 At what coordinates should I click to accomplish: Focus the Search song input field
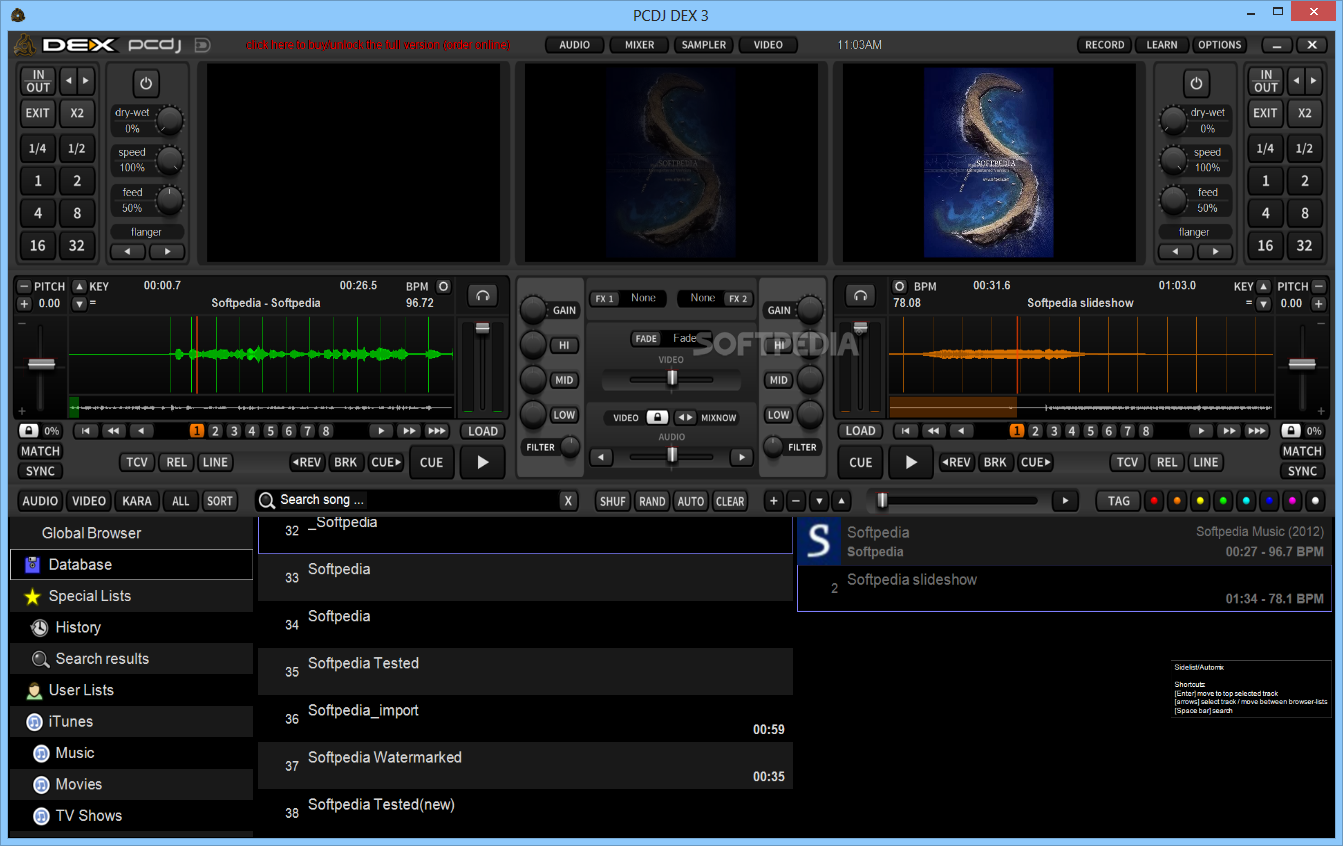(x=417, y=500)
